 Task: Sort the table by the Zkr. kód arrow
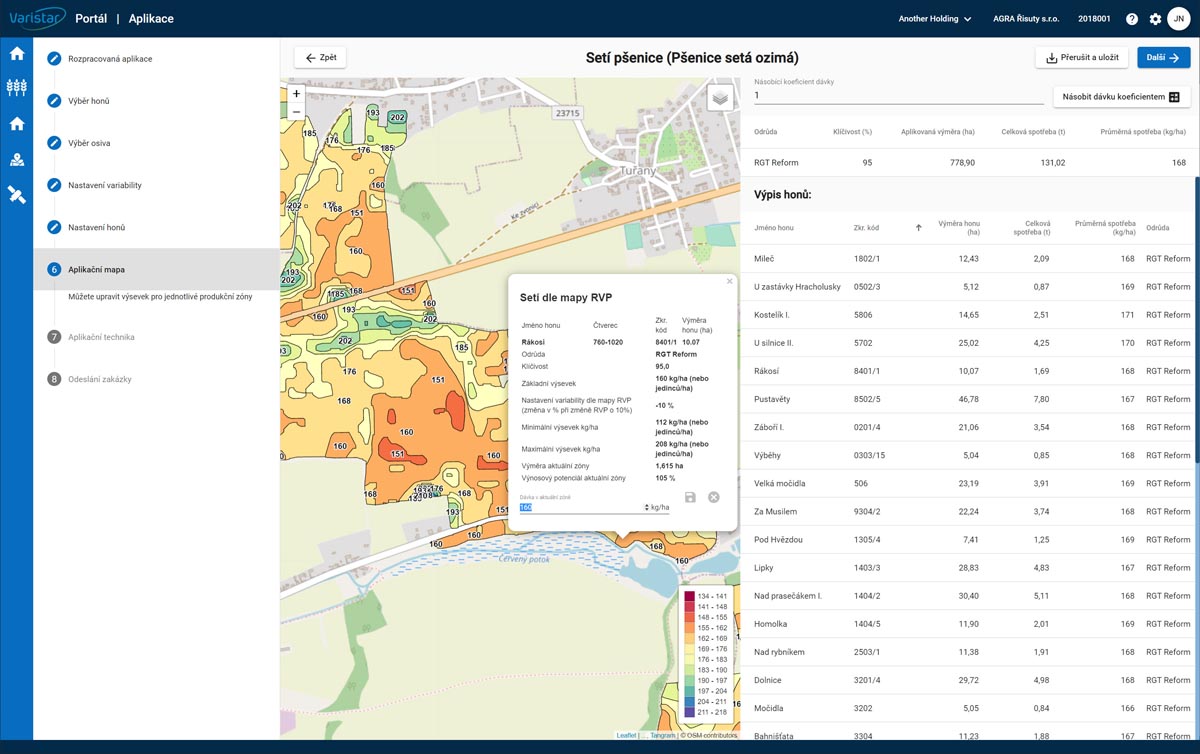pos(918,228)
